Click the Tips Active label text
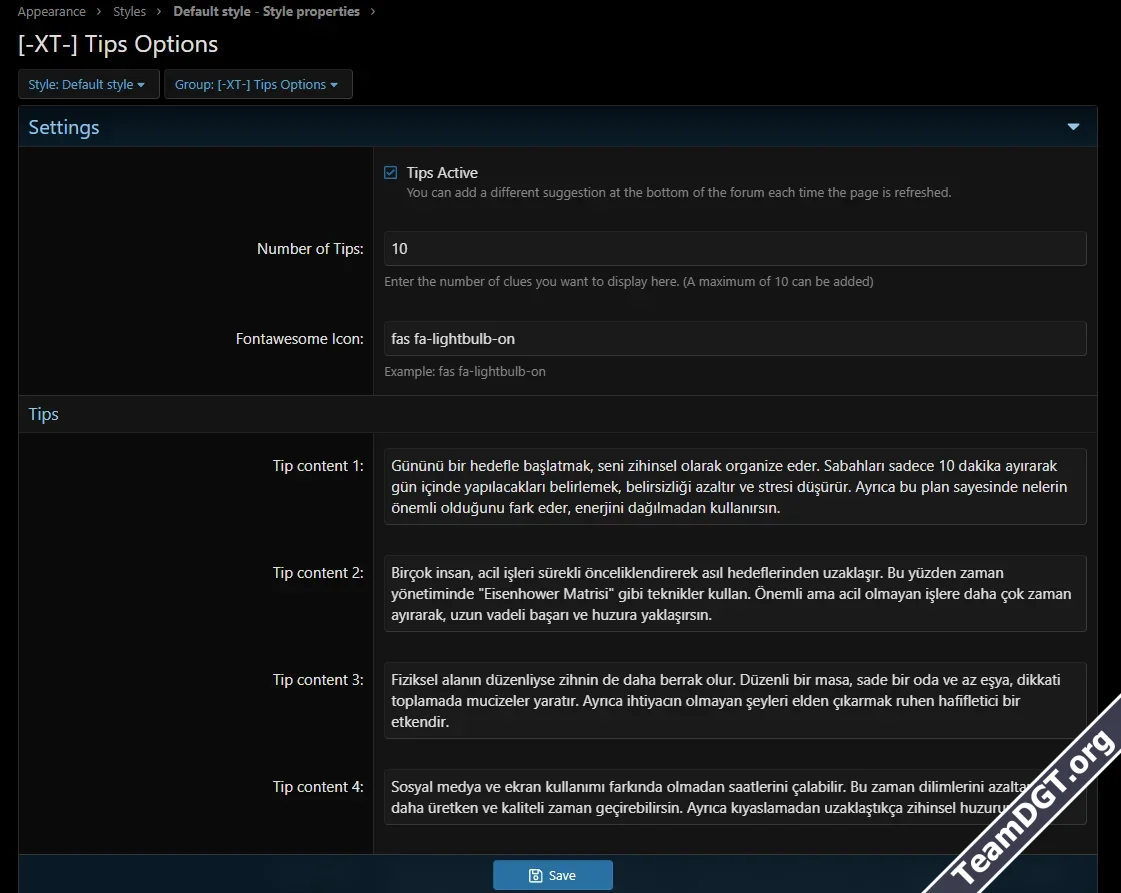Viewport: 1121px width, 893px height. tap(442, 173)
